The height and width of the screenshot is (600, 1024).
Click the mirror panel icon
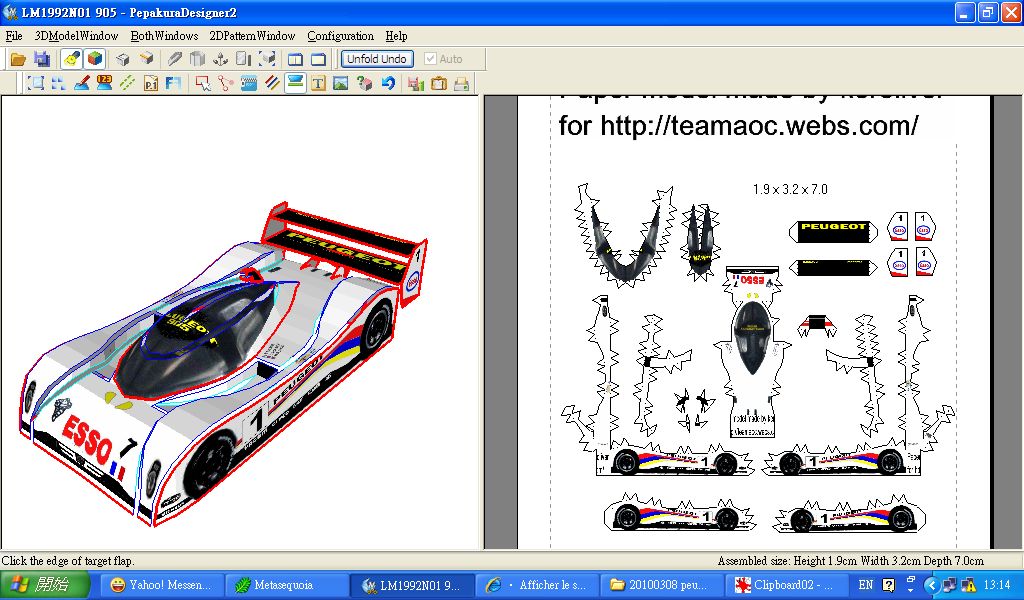[244, 59]
